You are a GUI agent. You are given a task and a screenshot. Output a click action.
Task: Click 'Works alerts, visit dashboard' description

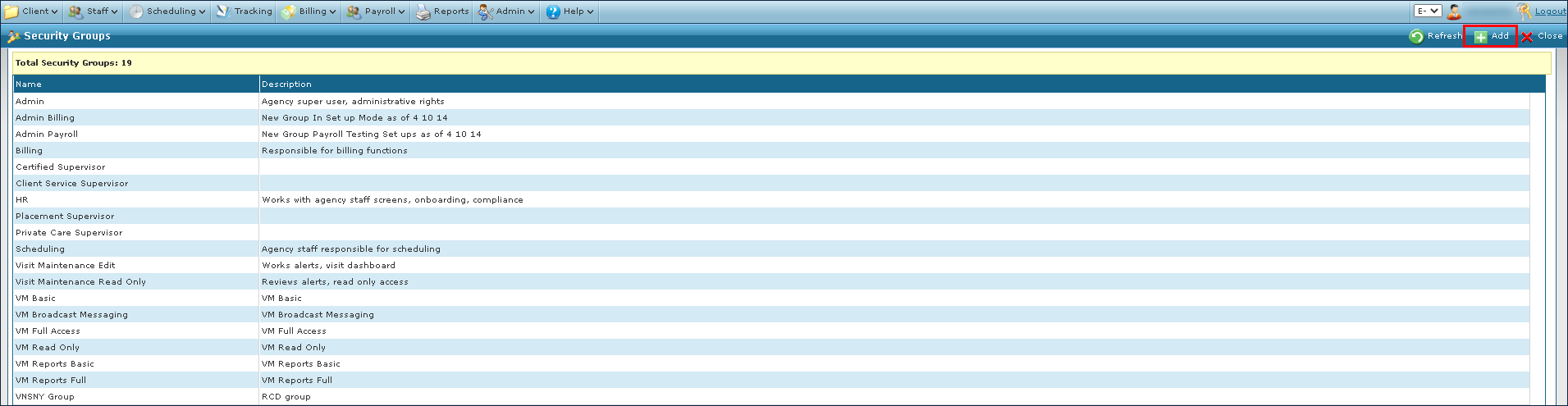pyautogui.click(x=328, y=266)
